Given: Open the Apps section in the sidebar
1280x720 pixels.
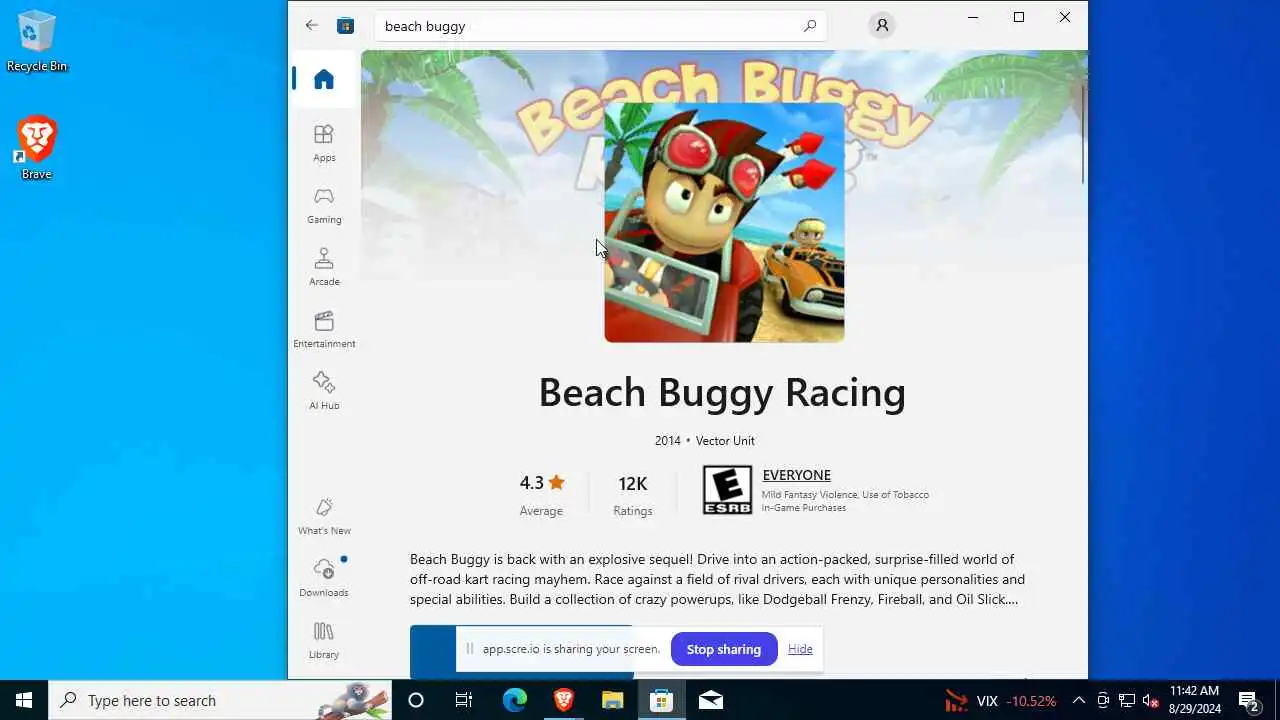Looking at the screenshot, I should pyautogui.click(x=324, y=143).
